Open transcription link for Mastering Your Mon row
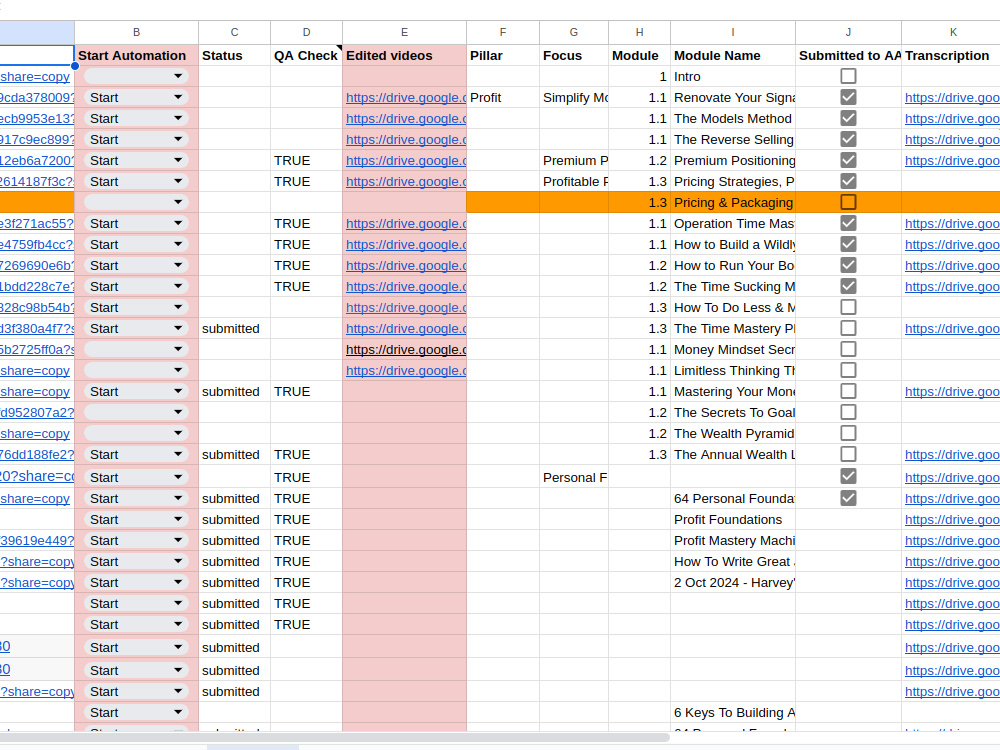 [x=952, y=392]
